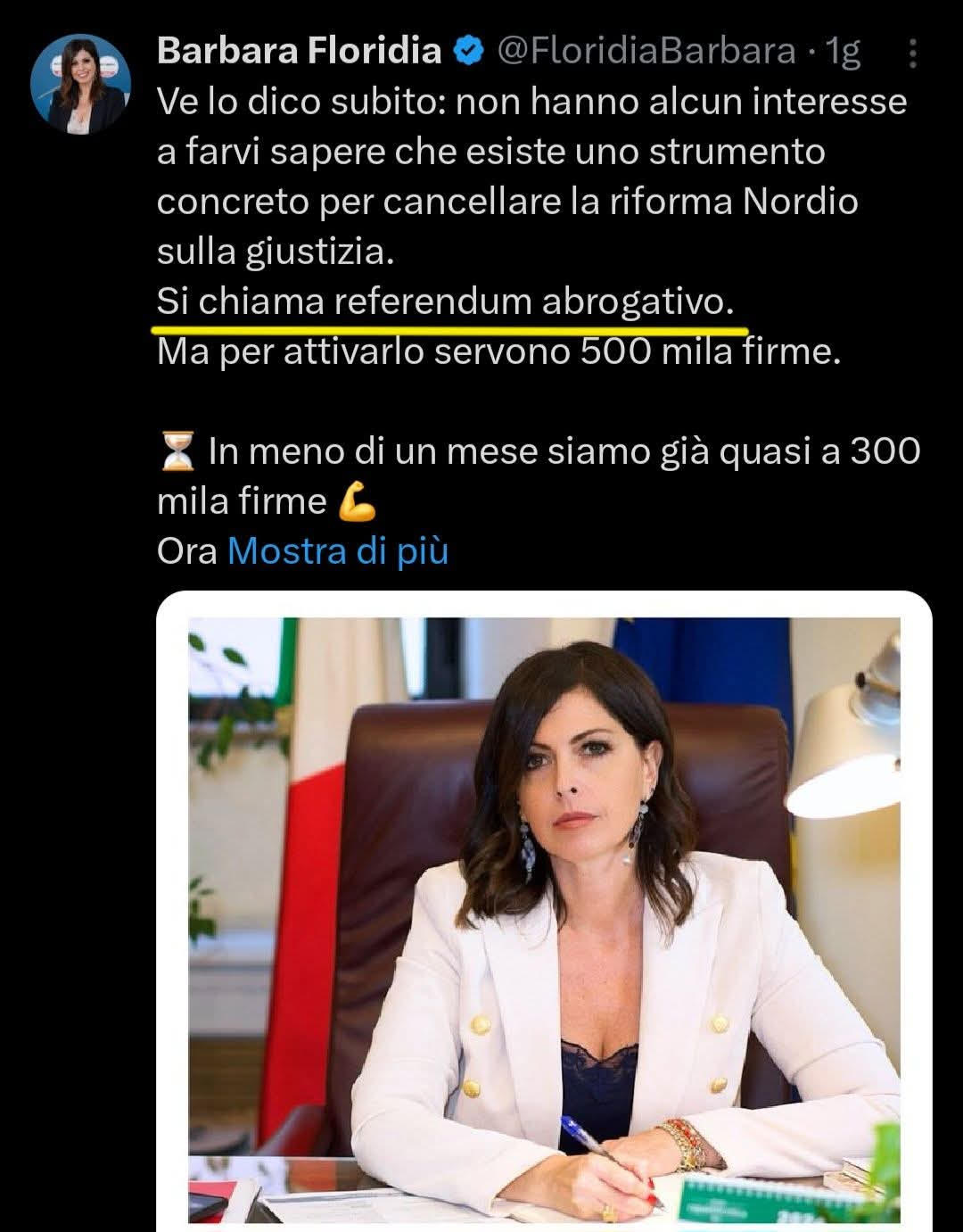The height and width of the screenshot is (1232, 963).
Task: Open the Barbara Floridia display name
Action: pos(300,52)
